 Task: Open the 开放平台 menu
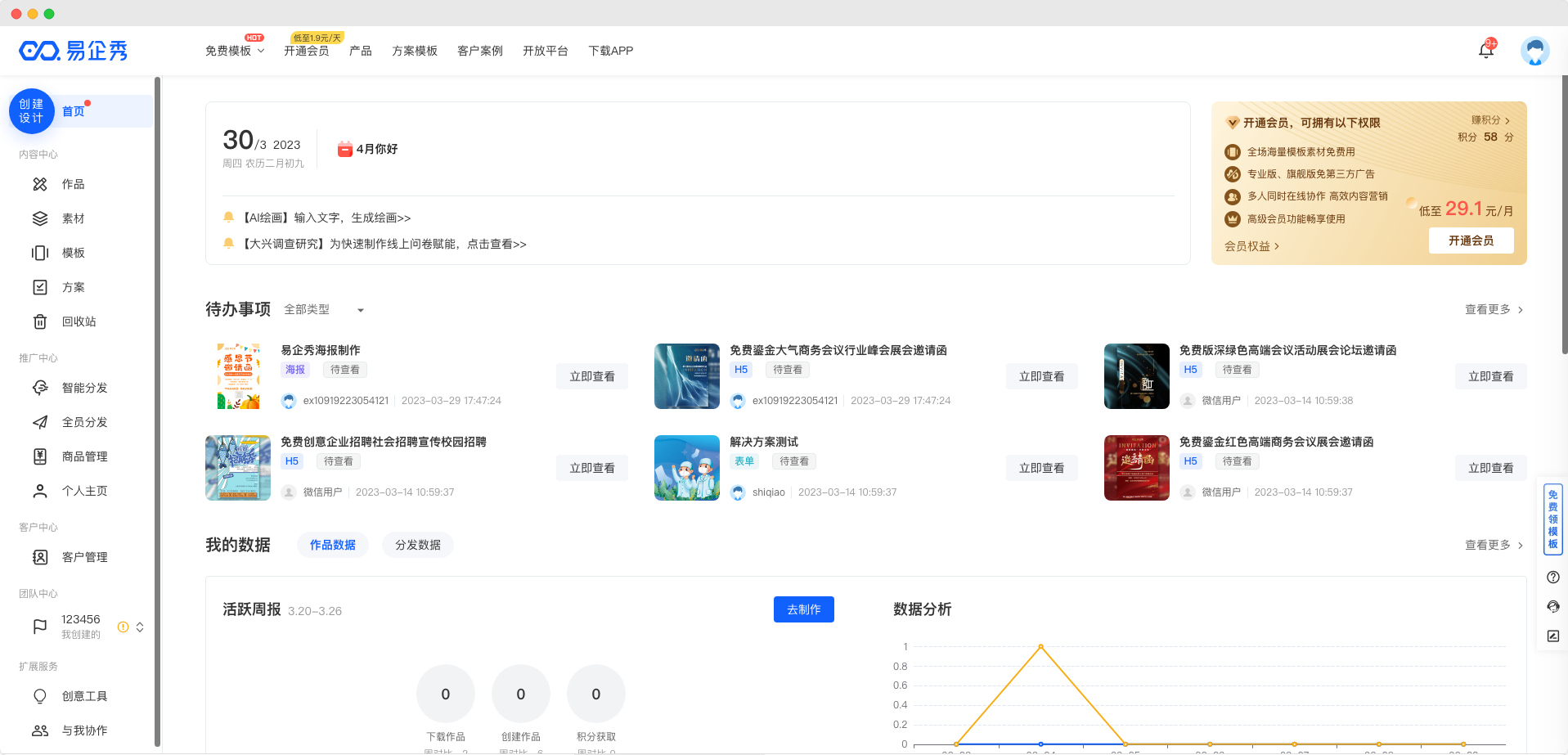point(546,51)
